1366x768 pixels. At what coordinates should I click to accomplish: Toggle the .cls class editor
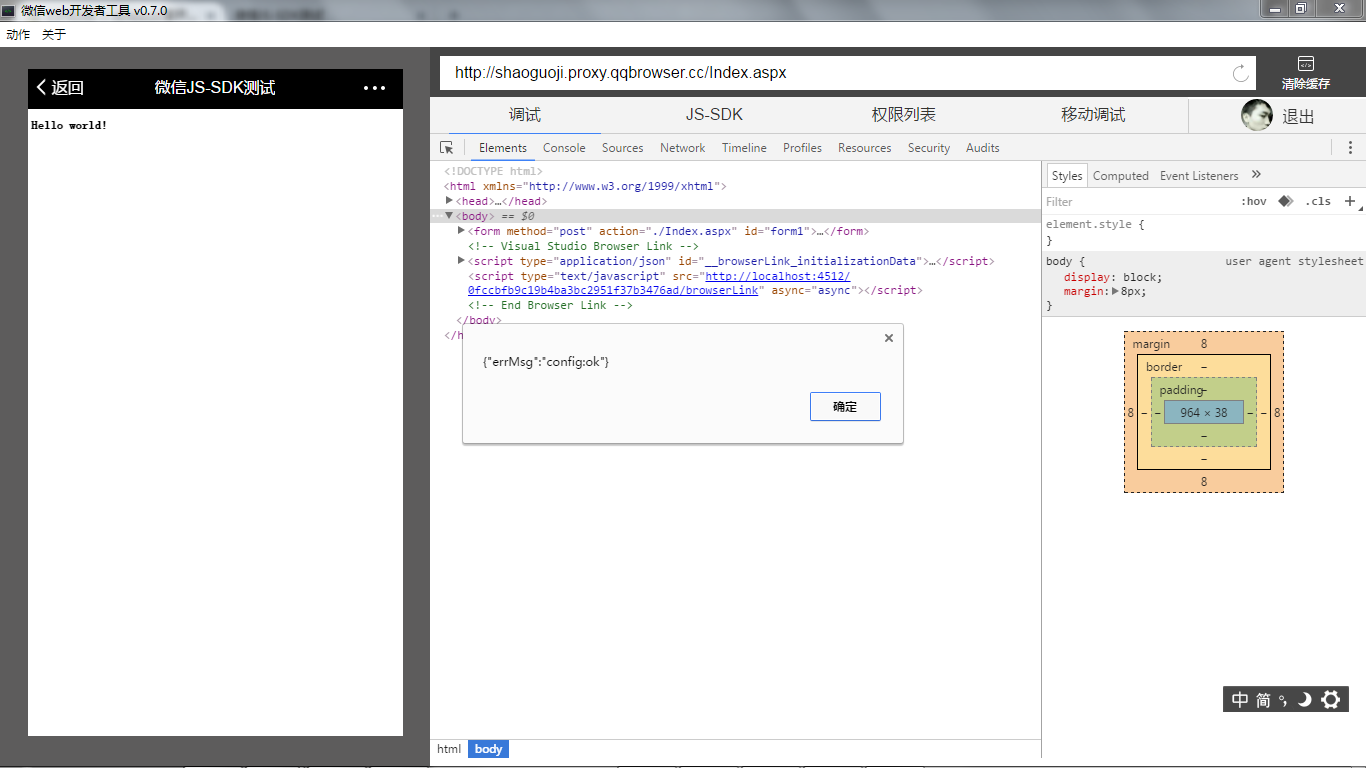pyautogui.click(x=1318, y=201)
